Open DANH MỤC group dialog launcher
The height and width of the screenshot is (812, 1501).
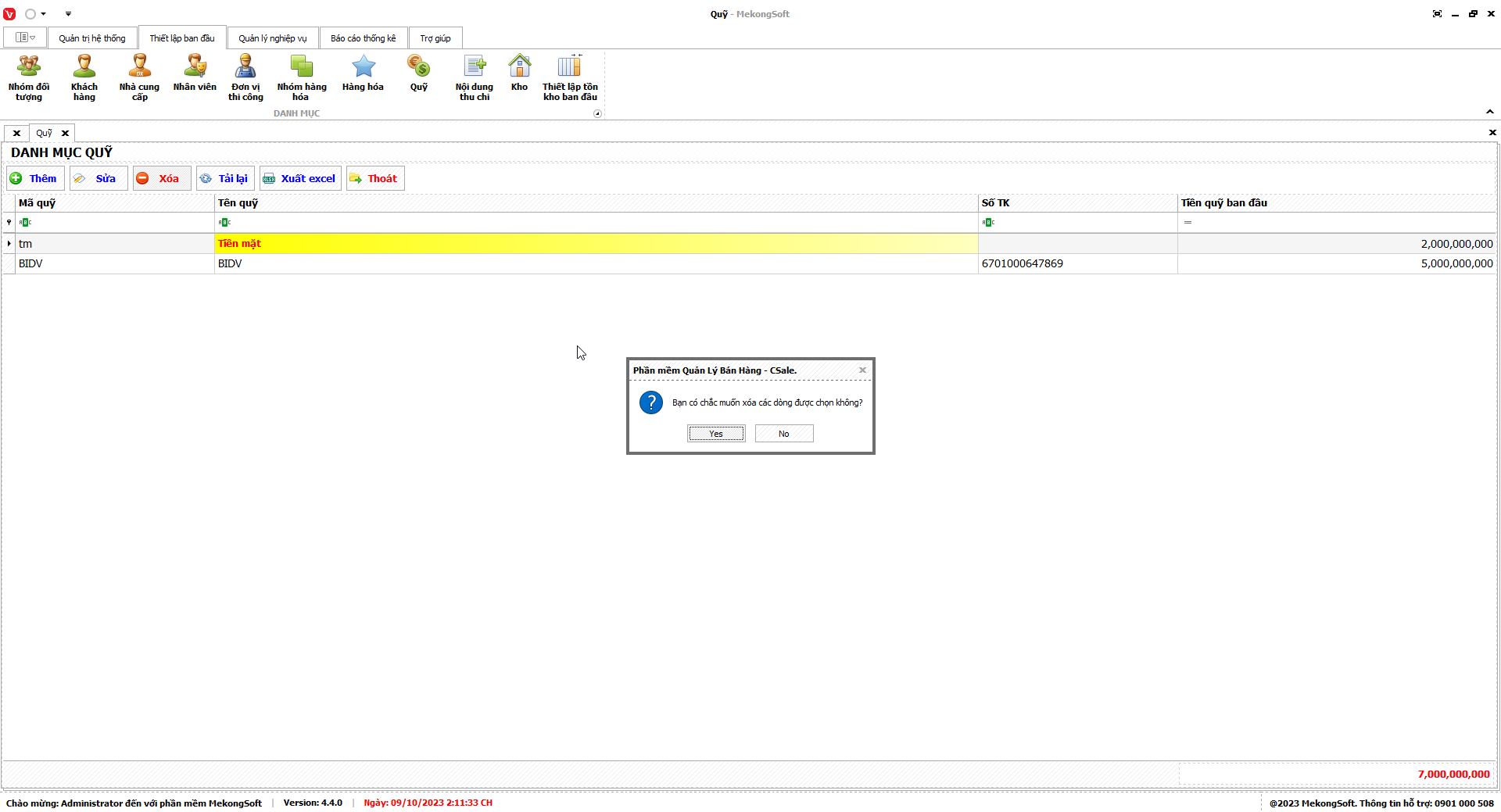[597, 114]
